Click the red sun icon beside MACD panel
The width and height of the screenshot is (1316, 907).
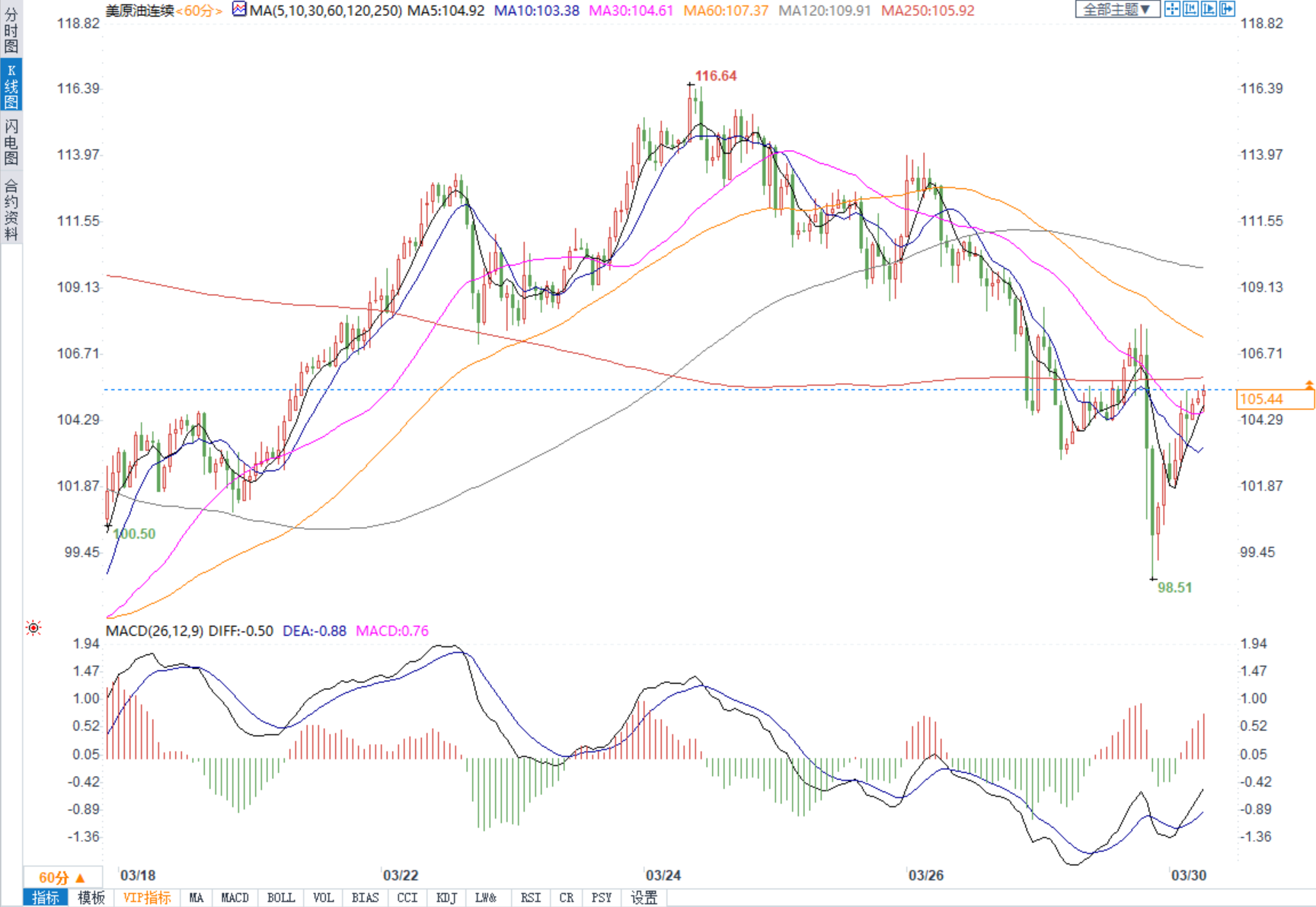(34, 628)
